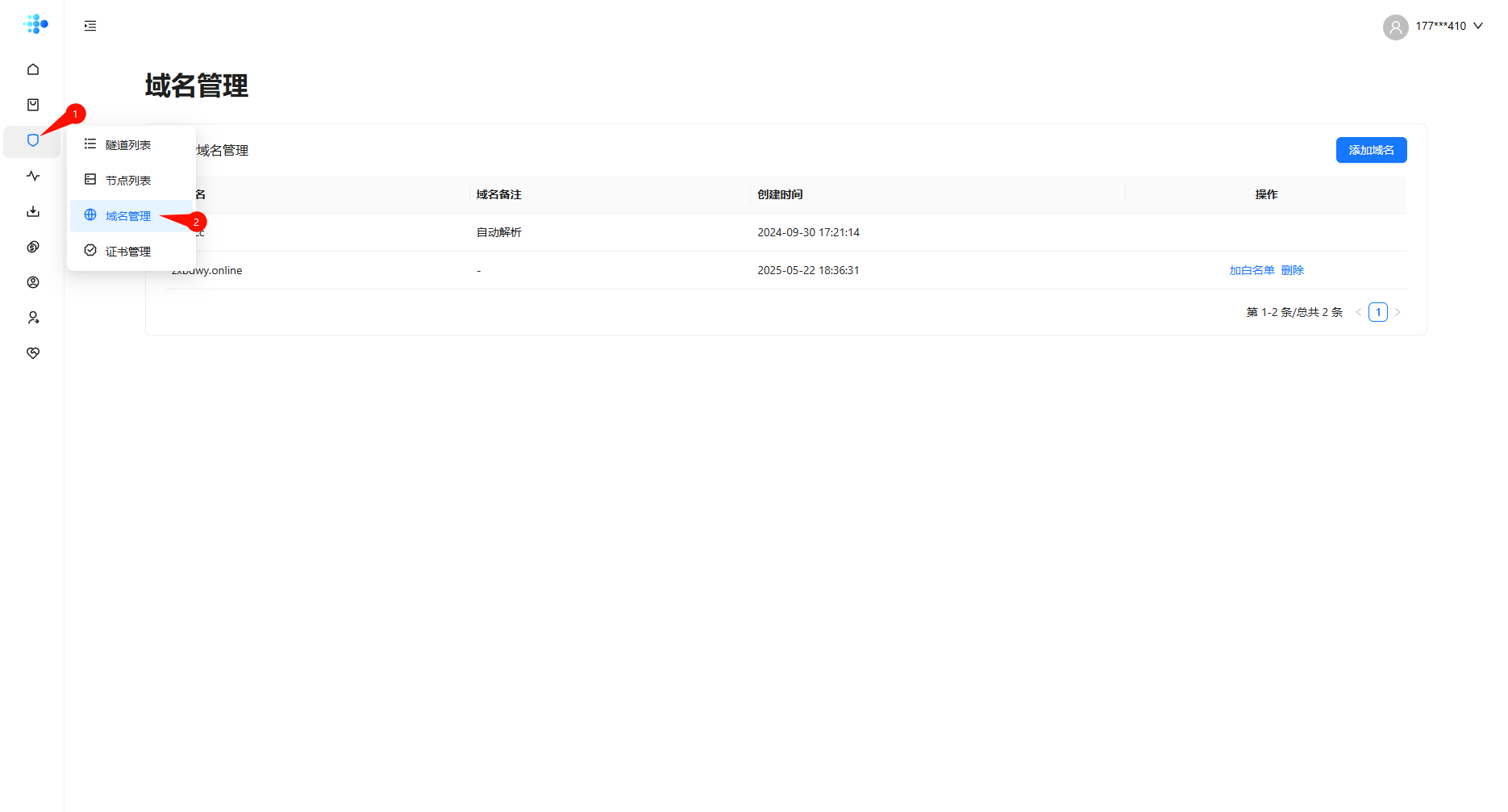Open the 177***410 account dropdown

(1433, 27)
